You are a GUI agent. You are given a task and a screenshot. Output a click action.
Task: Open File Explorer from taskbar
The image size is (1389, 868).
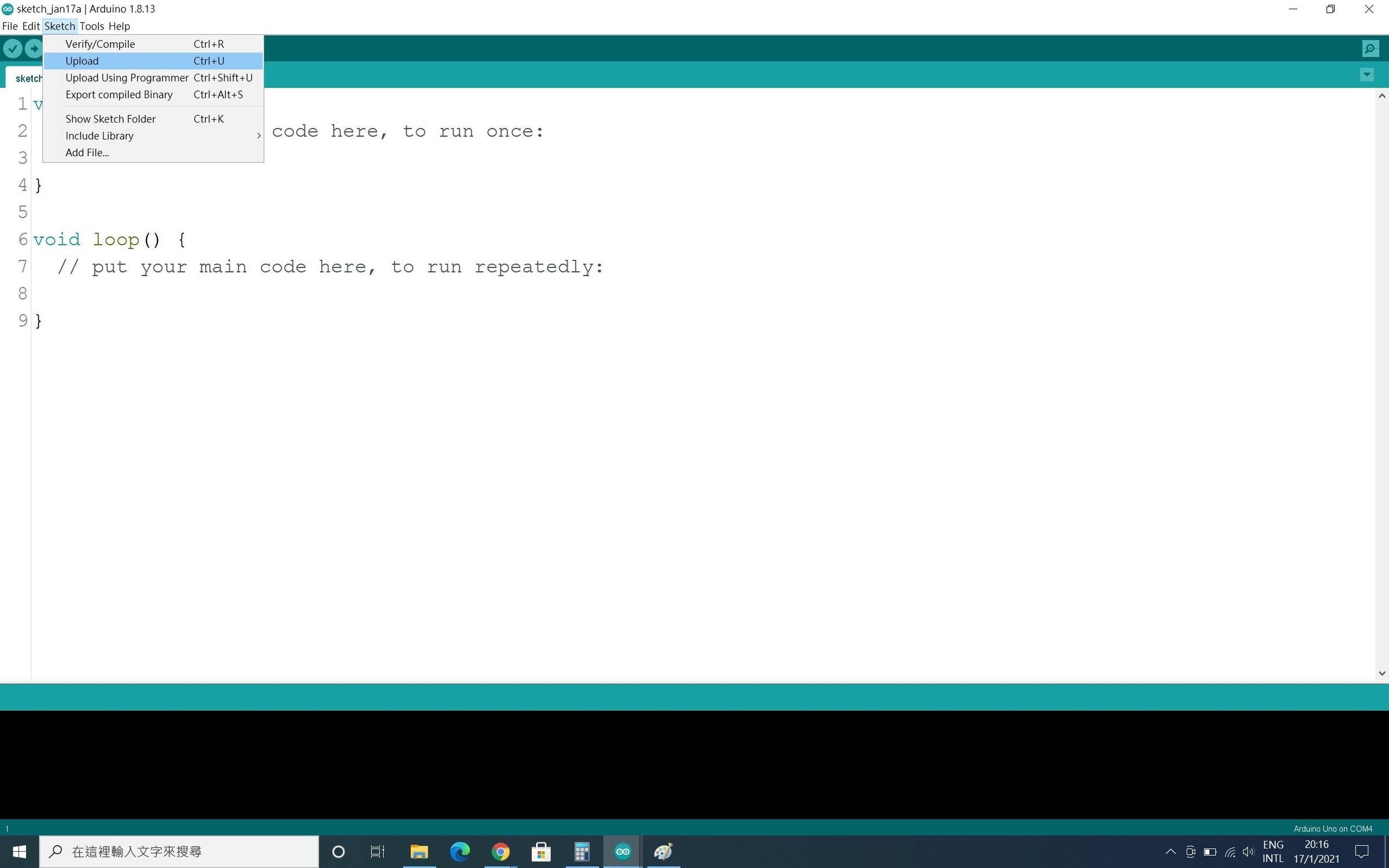click(419, 851)
